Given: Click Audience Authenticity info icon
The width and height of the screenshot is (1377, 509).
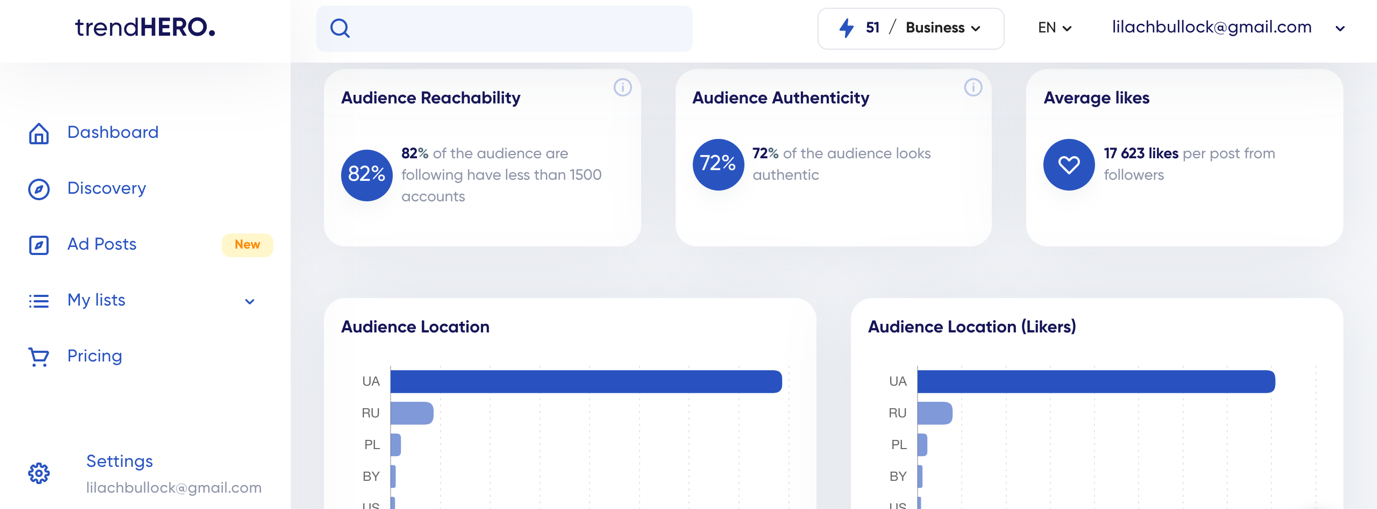Looking at the screenshot, I should (x=973, y=88).
